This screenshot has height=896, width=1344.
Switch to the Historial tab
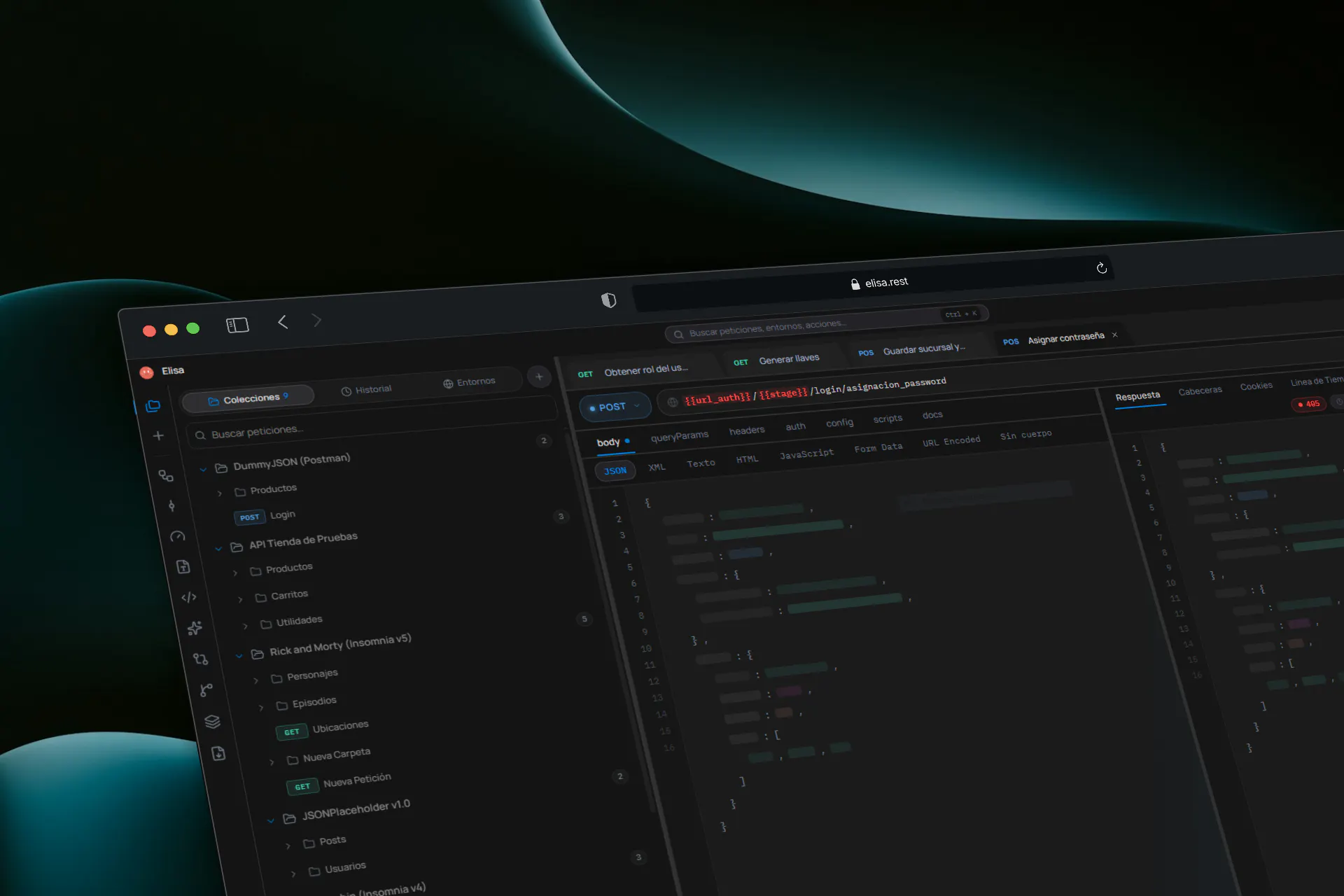pyautogui.click(x=366, y=390)
